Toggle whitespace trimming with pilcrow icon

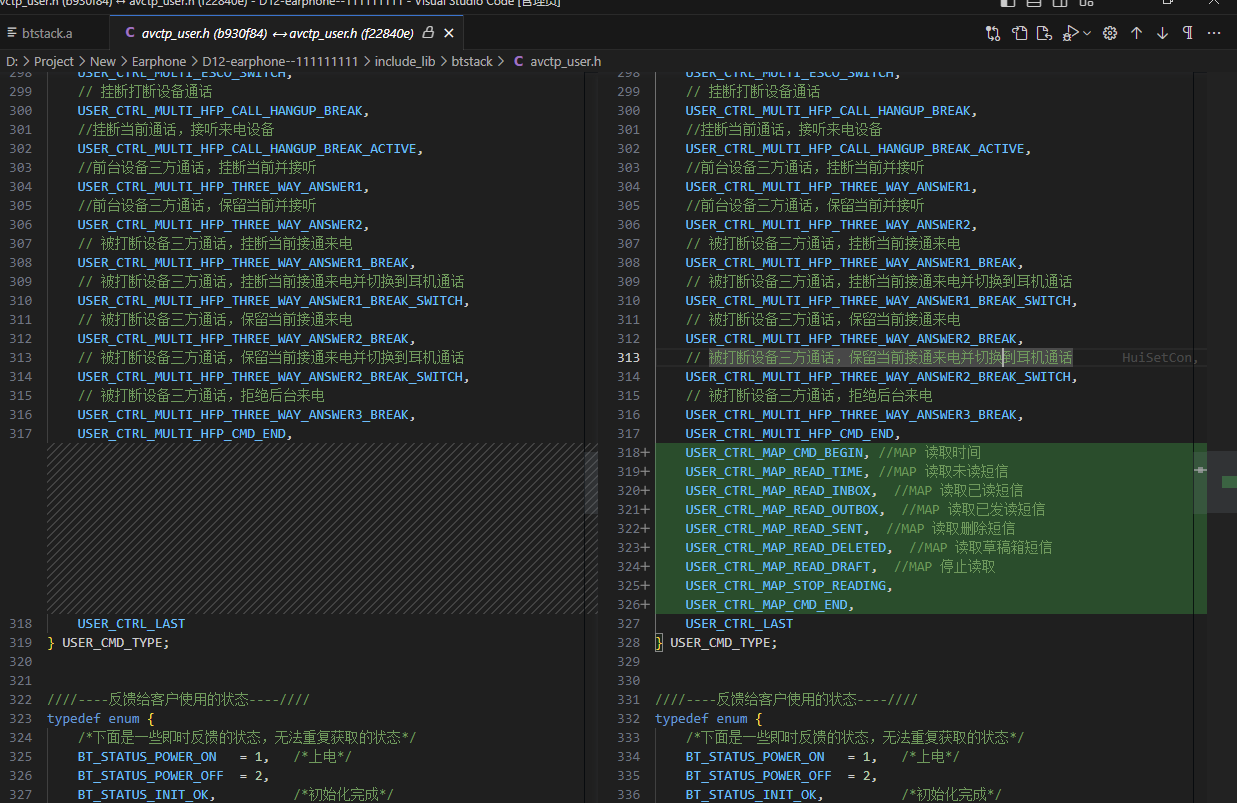(1188, 33)
